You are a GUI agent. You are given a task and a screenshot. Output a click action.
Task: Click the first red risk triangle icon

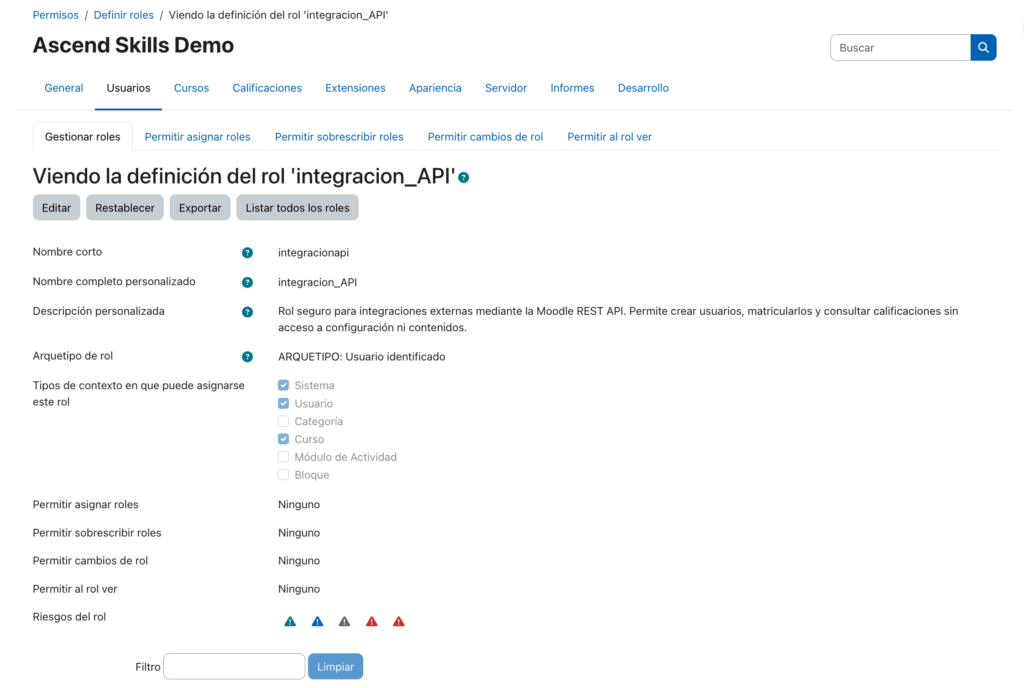(x=371, y=621)
